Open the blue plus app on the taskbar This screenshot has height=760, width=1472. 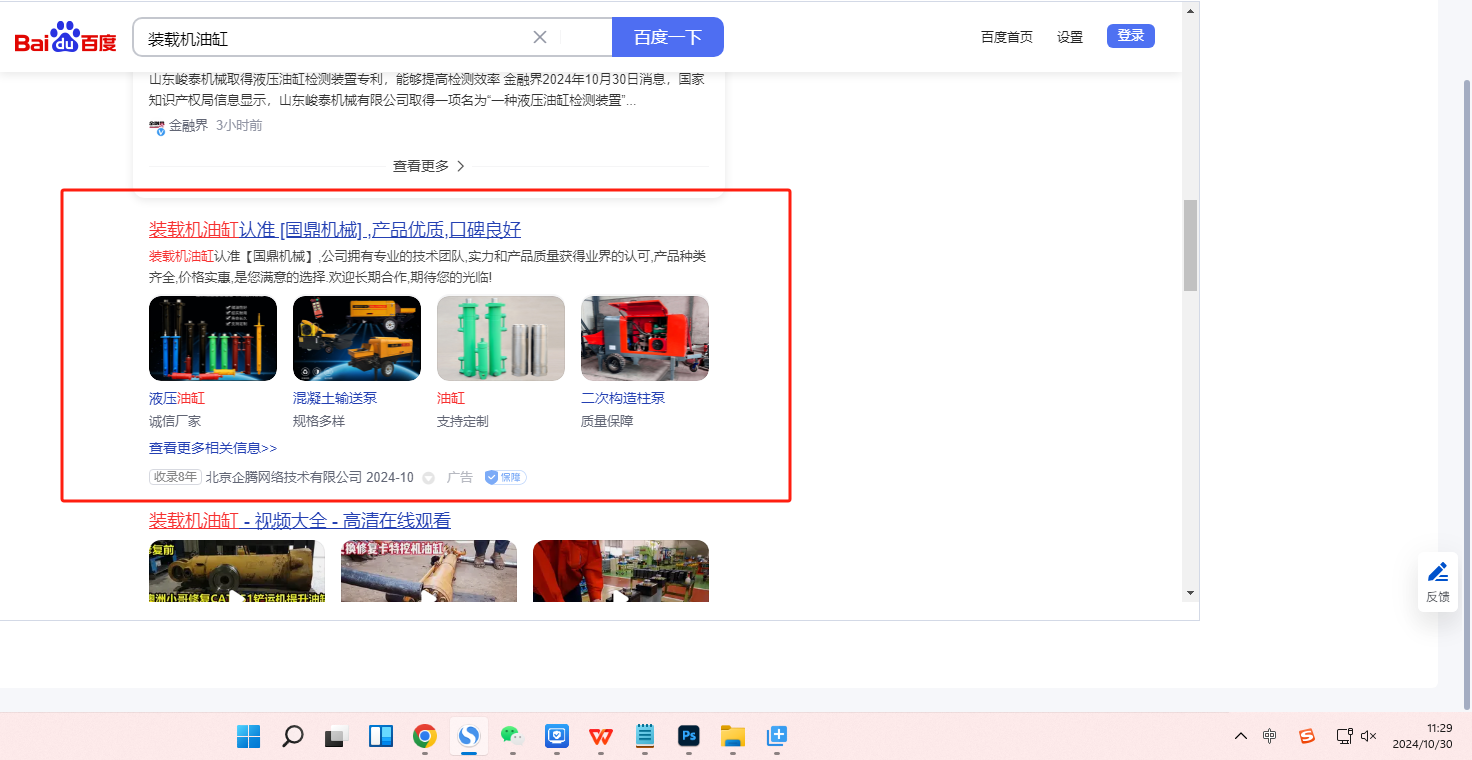(777, 737)
